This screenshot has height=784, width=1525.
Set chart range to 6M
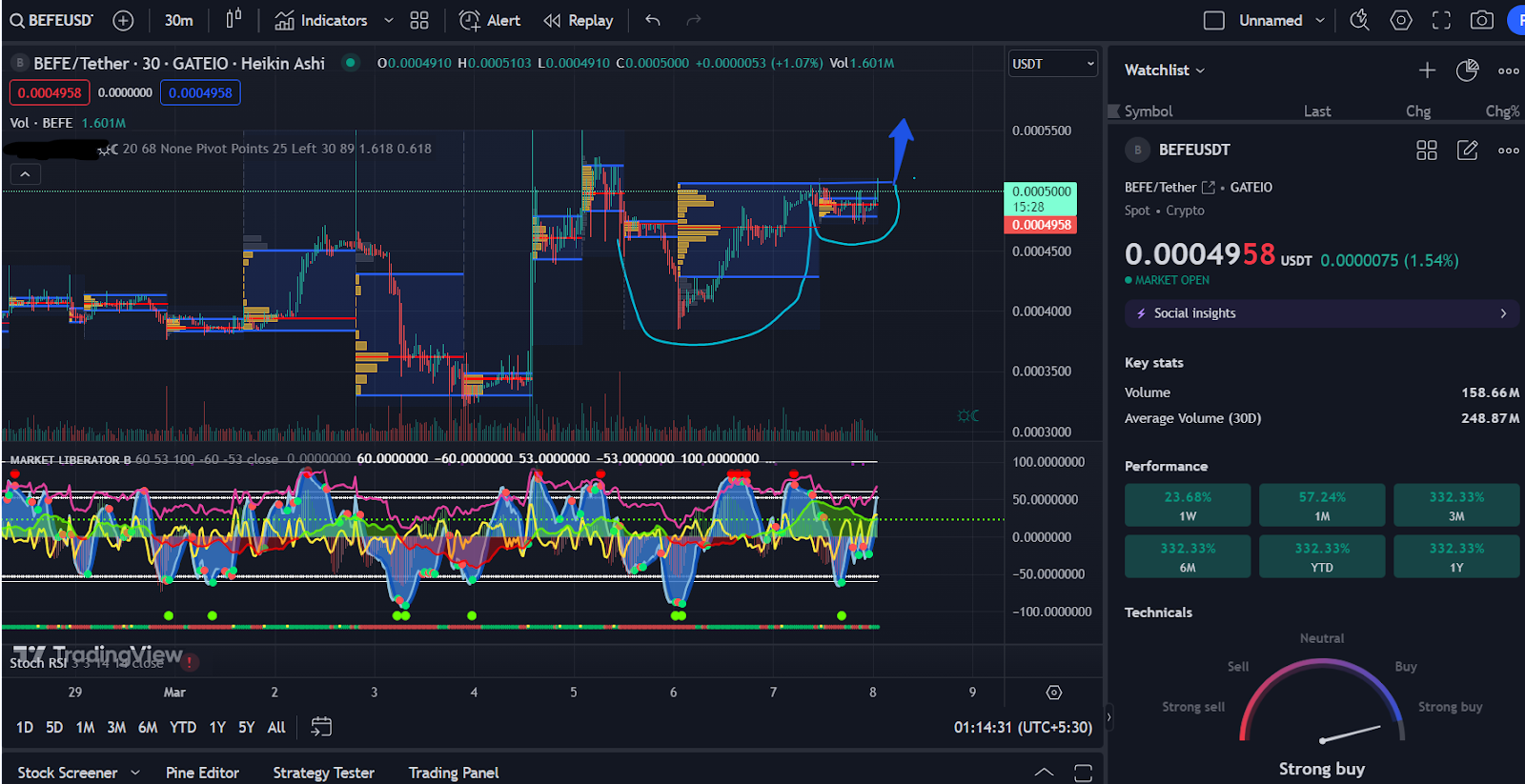(x=148, y=727)
